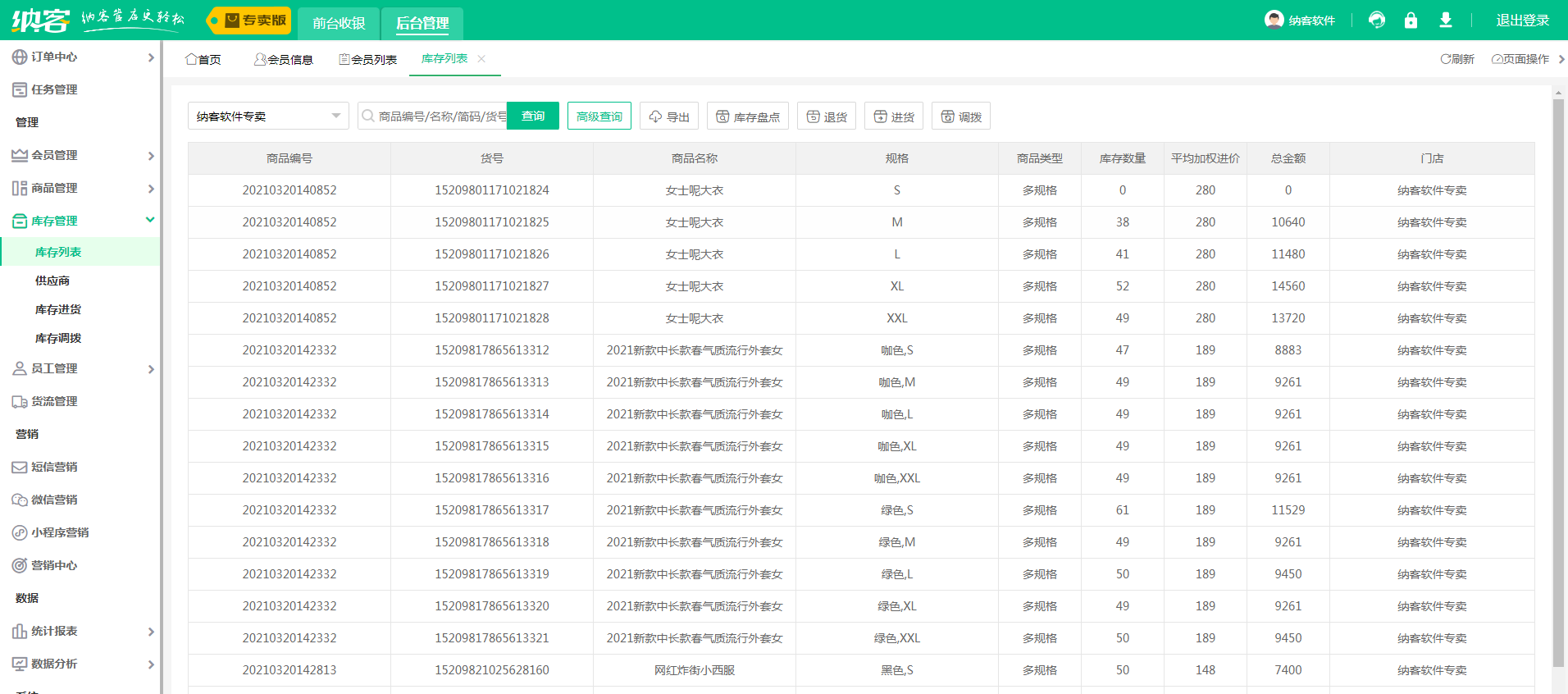The image size is (1568, 694).
Task: Click the 数据分析 monitor icon
Action: [20, 664]
